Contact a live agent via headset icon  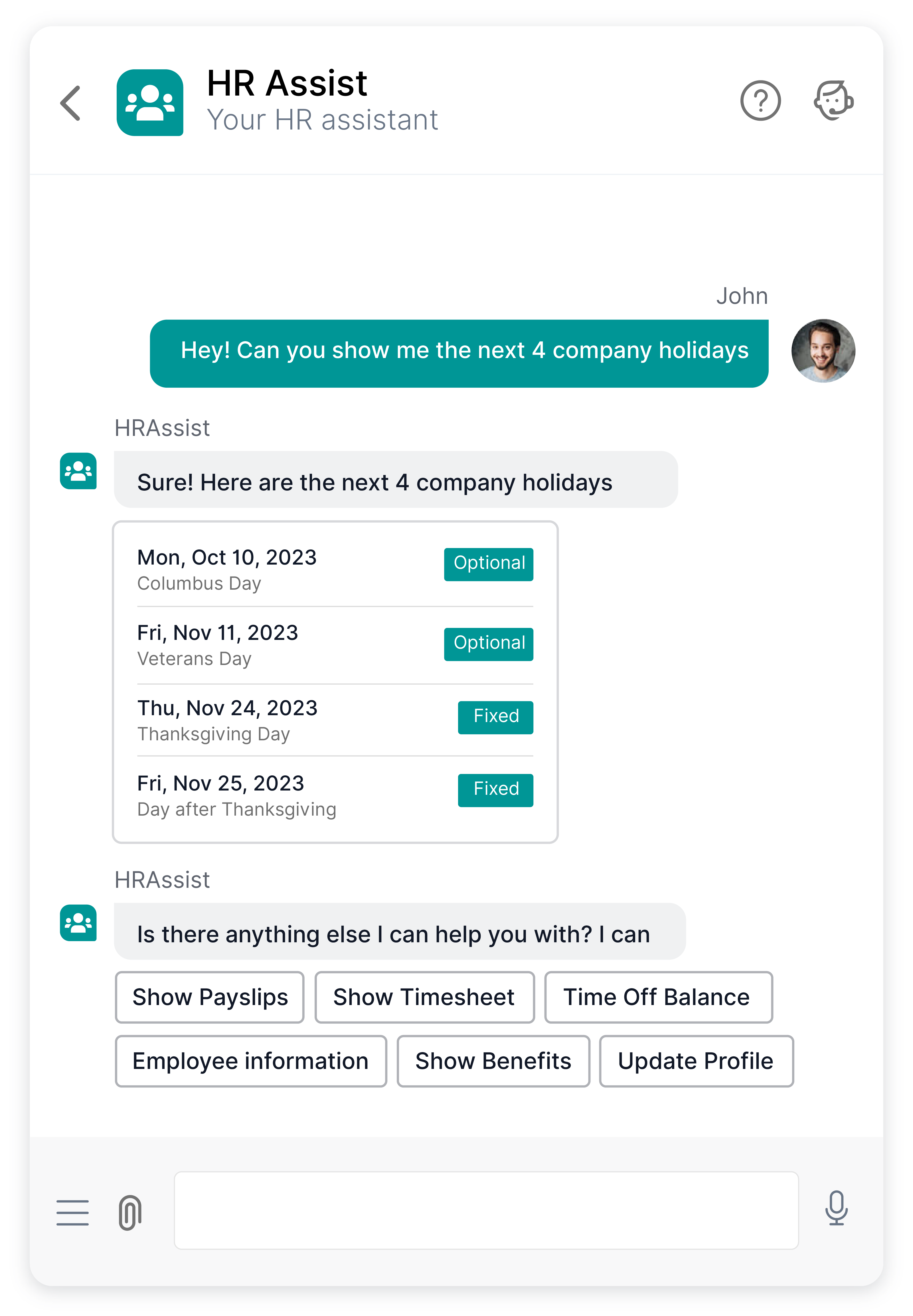(833, 101)
